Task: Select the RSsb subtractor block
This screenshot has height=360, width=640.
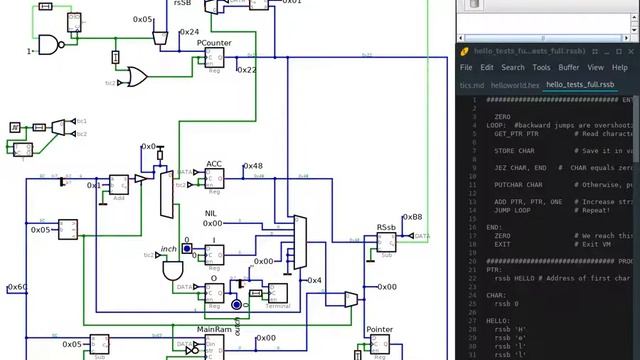Action: pos(386,242)
